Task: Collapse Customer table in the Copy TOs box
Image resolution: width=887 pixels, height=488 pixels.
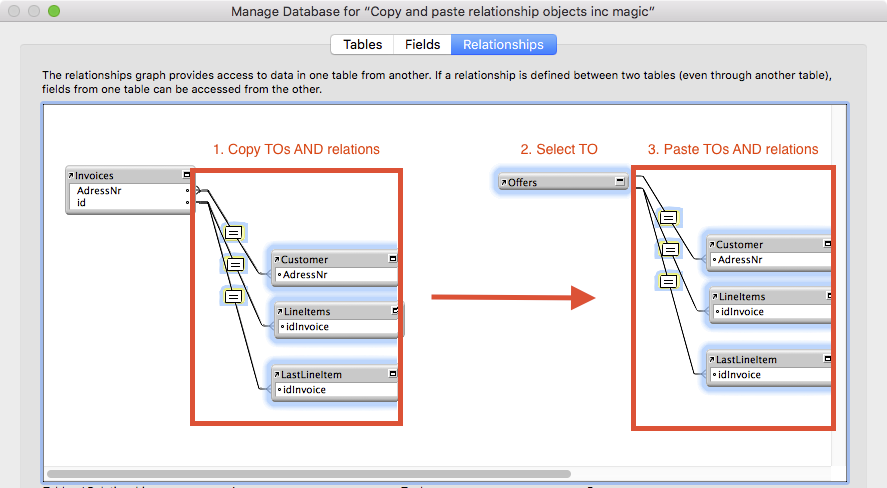Action: pyautogui.click(x=393, y=259)
